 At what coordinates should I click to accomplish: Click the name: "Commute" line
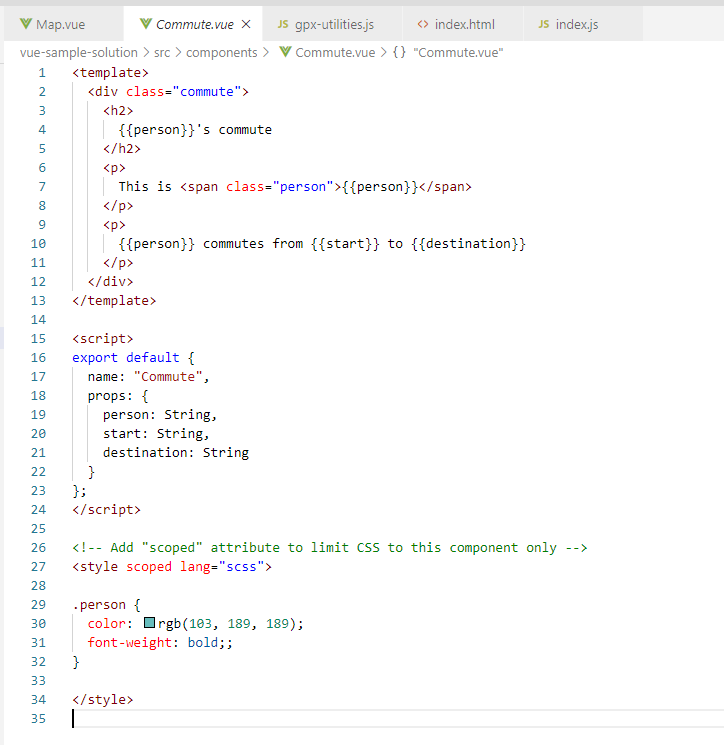(148, 377)
